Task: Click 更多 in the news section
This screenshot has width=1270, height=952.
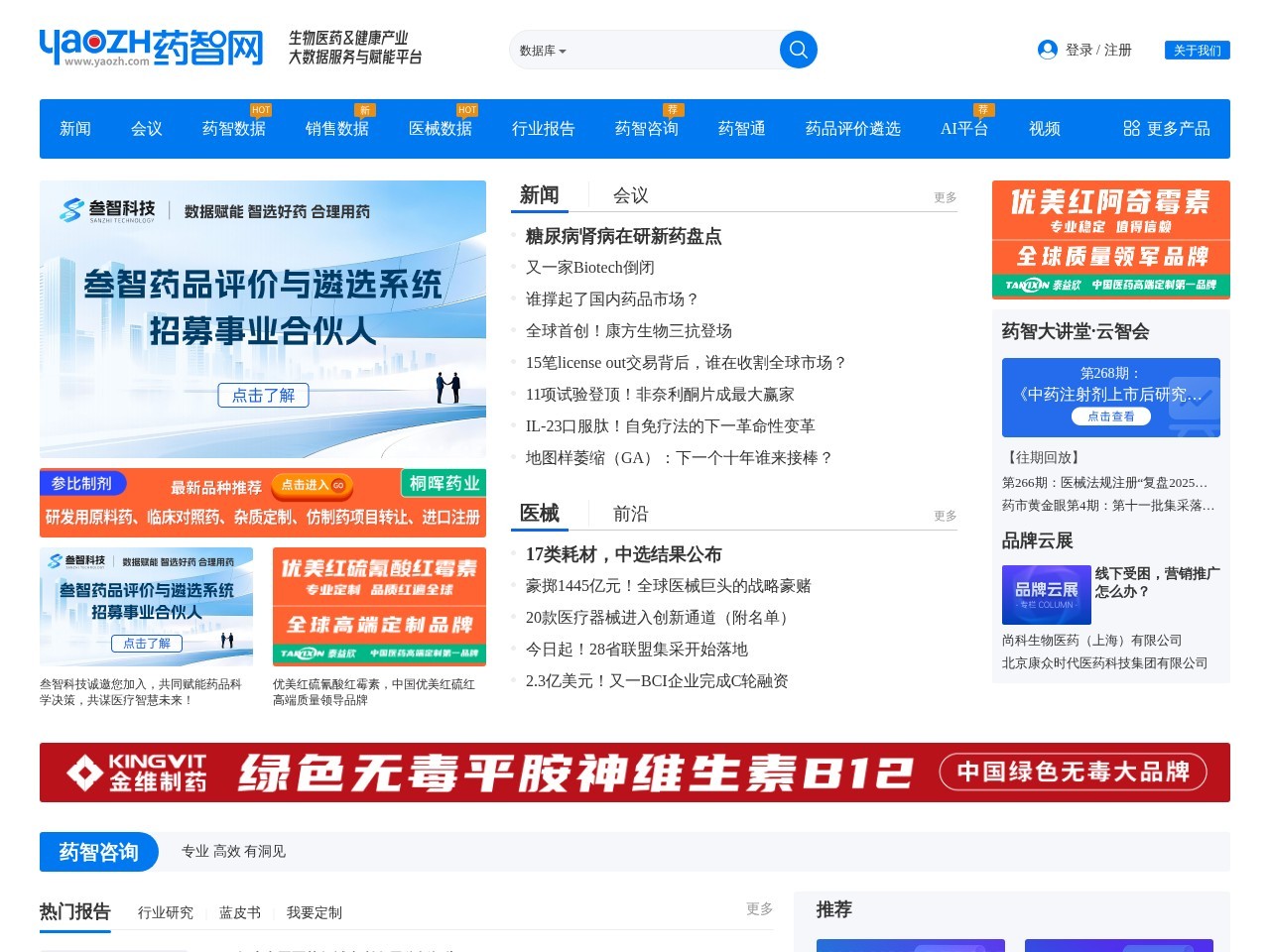Action: pyautogui.click(x=943, y=197)
